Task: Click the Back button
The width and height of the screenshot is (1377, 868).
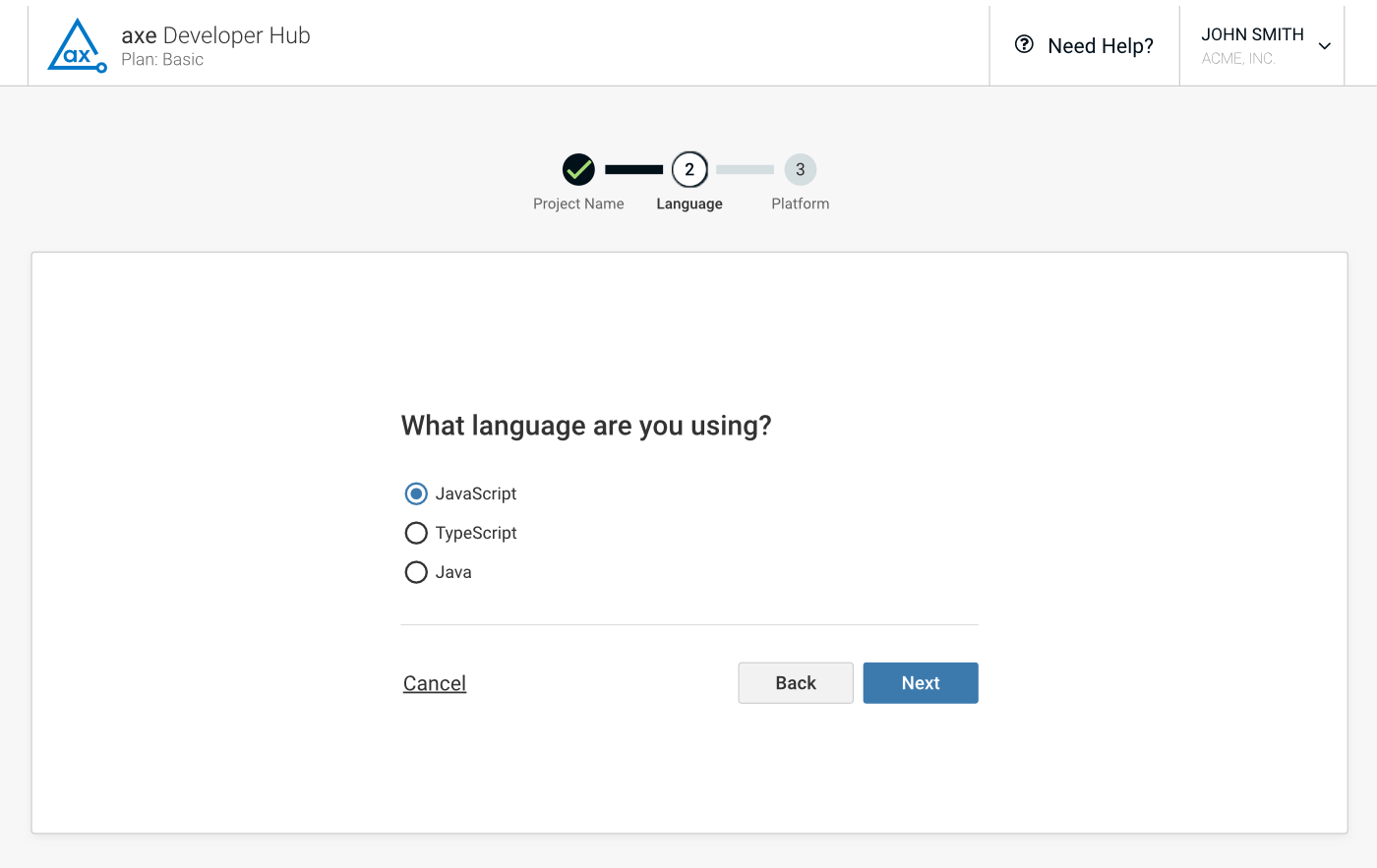Action: pyautogui.click(x=795, y=682)
